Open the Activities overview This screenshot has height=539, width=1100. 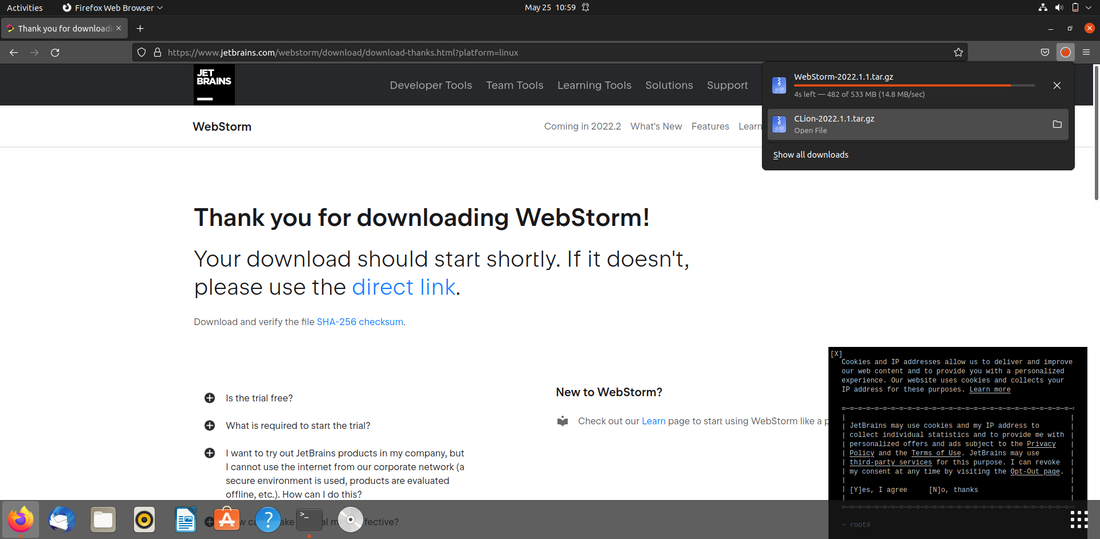point(25,8)
